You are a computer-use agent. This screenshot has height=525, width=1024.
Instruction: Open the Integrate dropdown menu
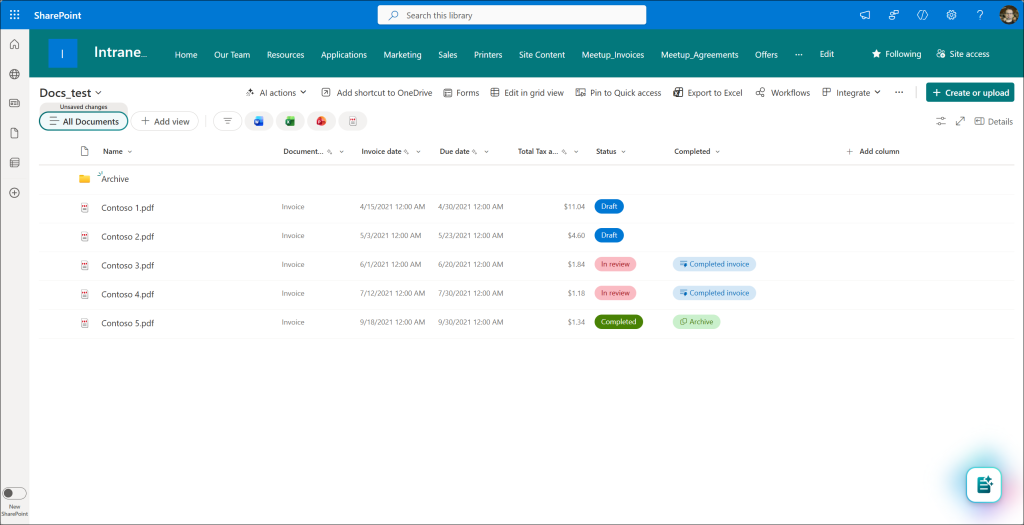point(851,92)
